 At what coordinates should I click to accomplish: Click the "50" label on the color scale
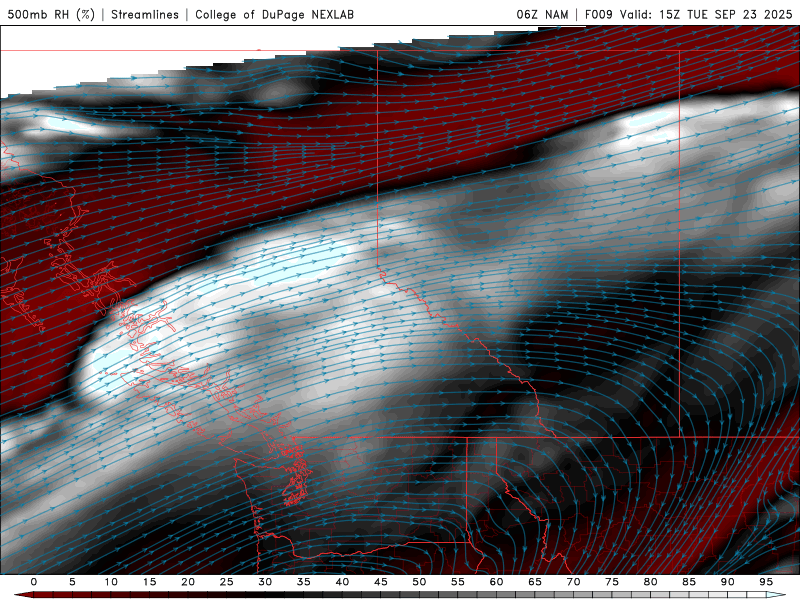tap(419, 582)
